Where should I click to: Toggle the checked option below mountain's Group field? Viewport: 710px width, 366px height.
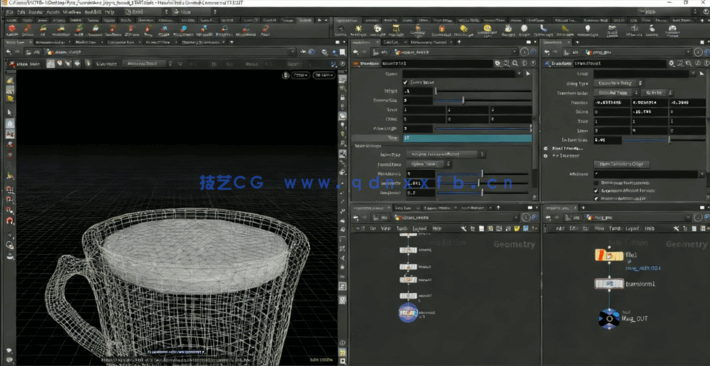click(x=405, y=82)
